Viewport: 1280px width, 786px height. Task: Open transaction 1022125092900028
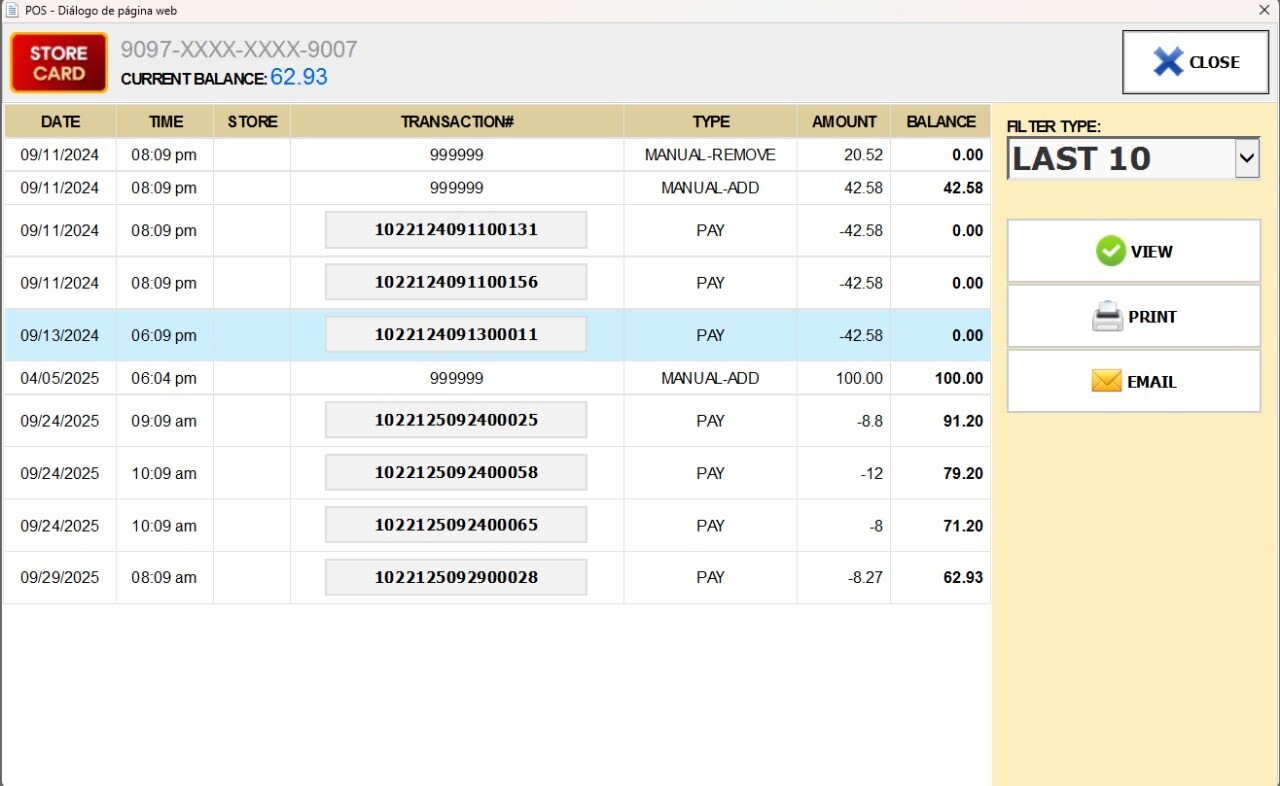click(x=456, y=577)
